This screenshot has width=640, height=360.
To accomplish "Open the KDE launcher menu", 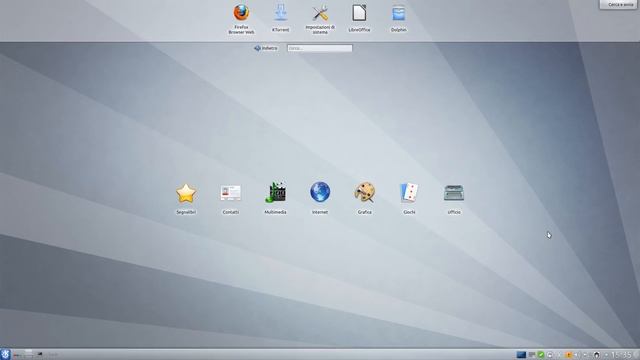I will pyautogui.click(x=5, y=354).
